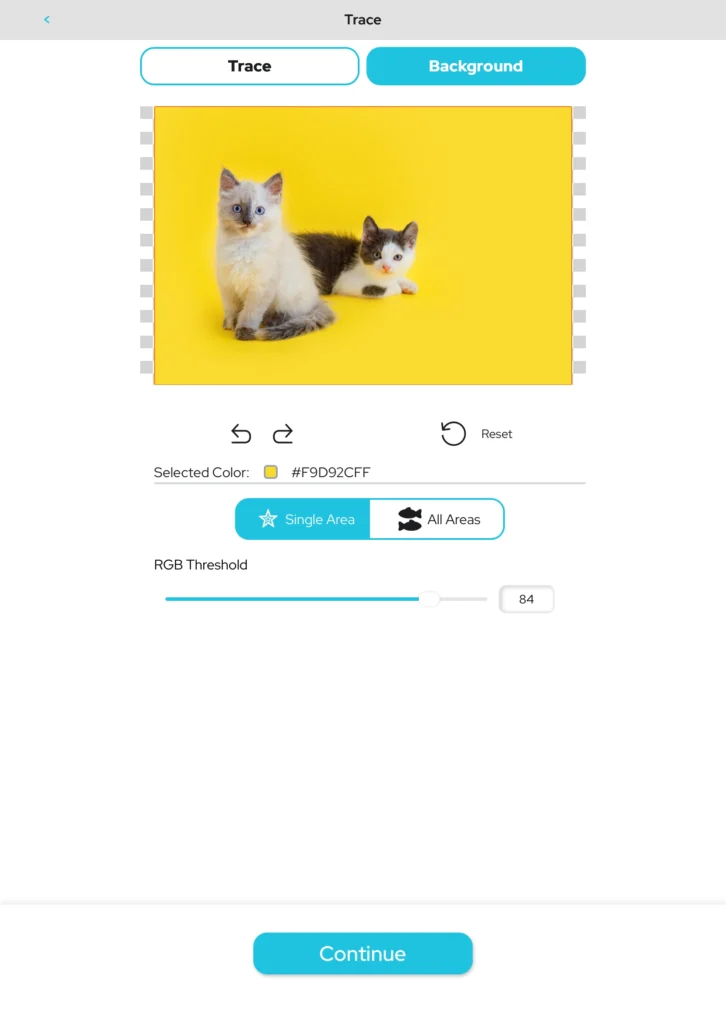
Task: Click the circular Reset arrow icon
Action: tap(453, 434)
